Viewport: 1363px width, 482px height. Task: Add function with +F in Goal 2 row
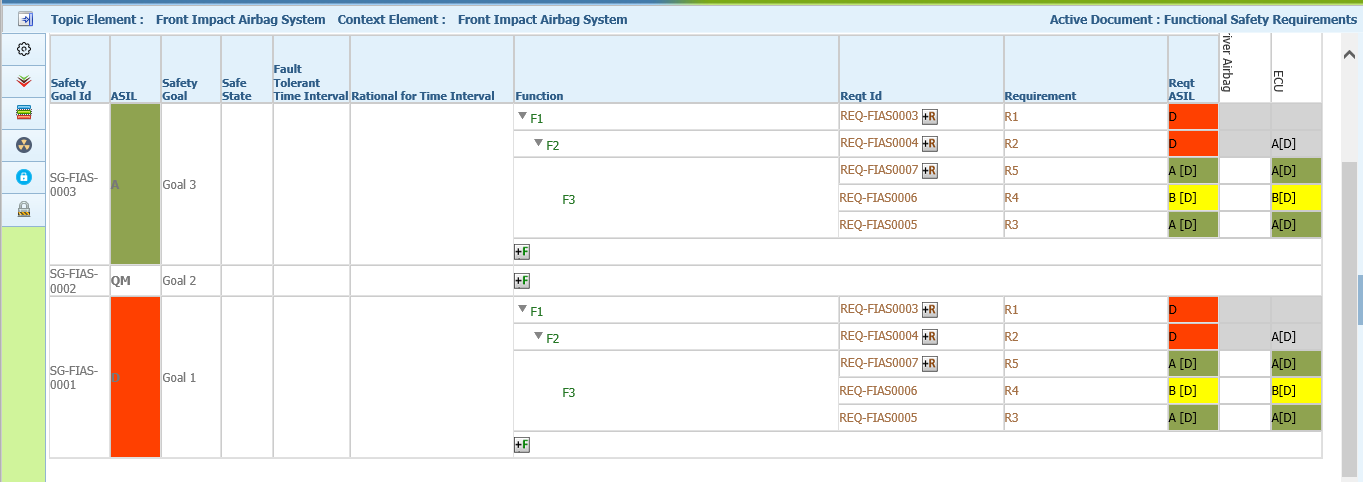[521, 281]
